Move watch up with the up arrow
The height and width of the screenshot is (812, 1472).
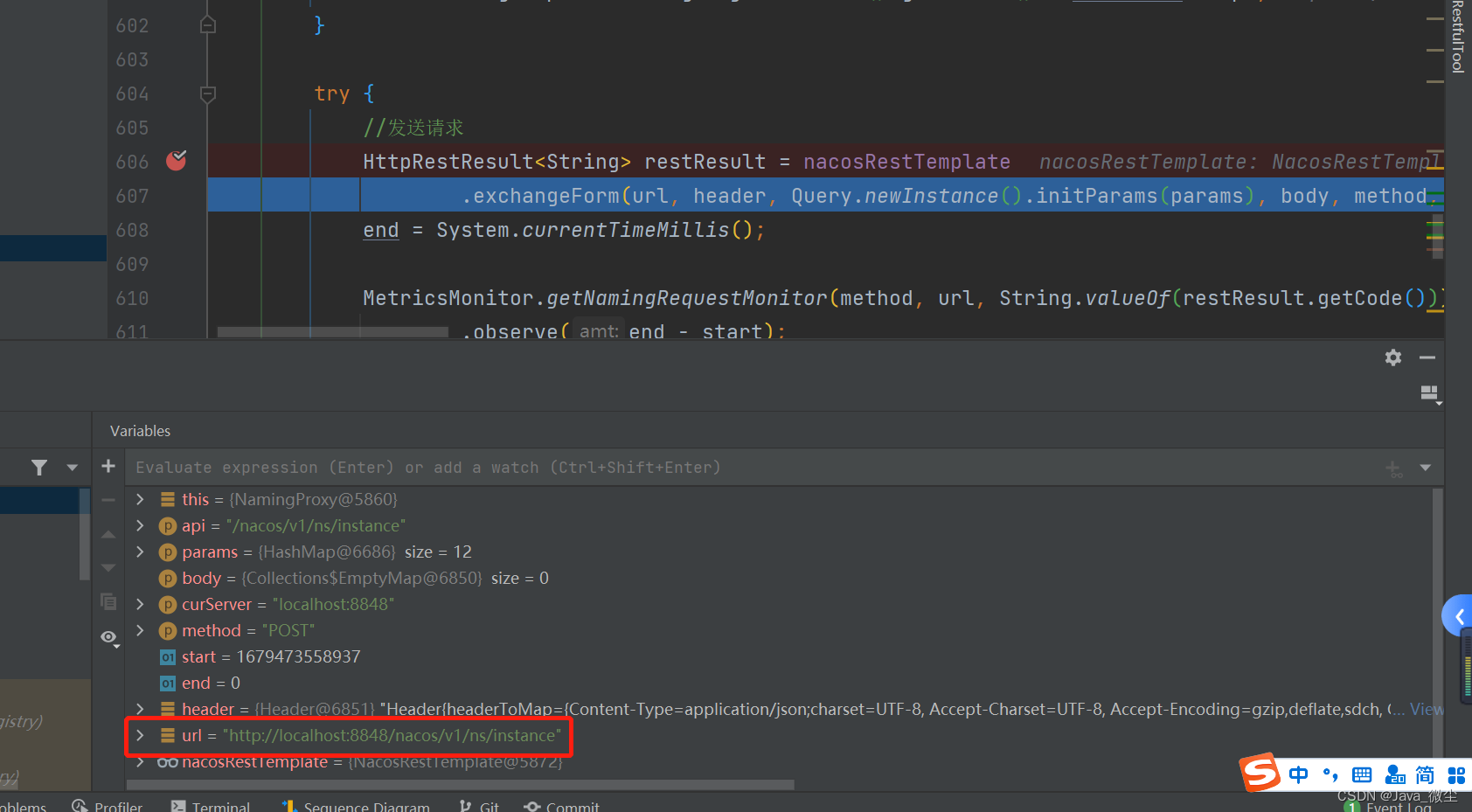108,534
